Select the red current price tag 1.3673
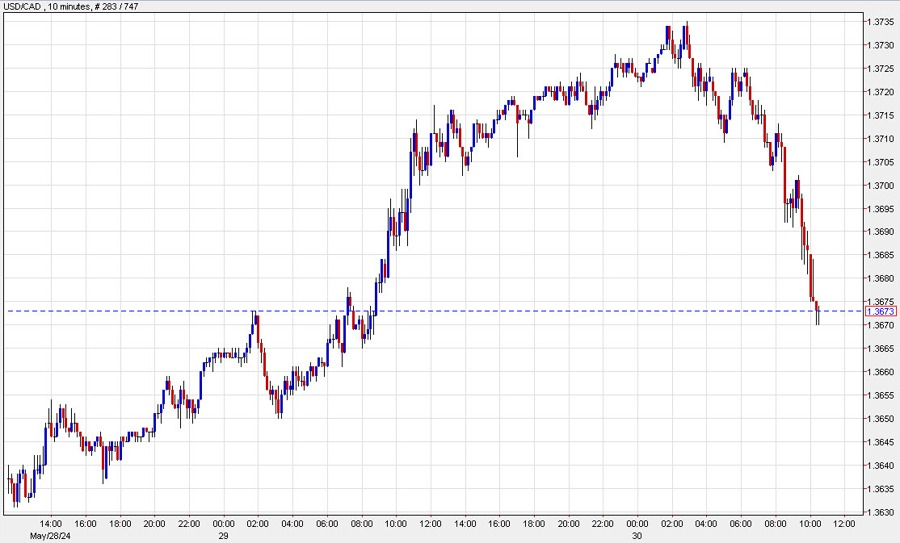Image resolution: width=900 pixels, height=543 pixels. (880, 312)
